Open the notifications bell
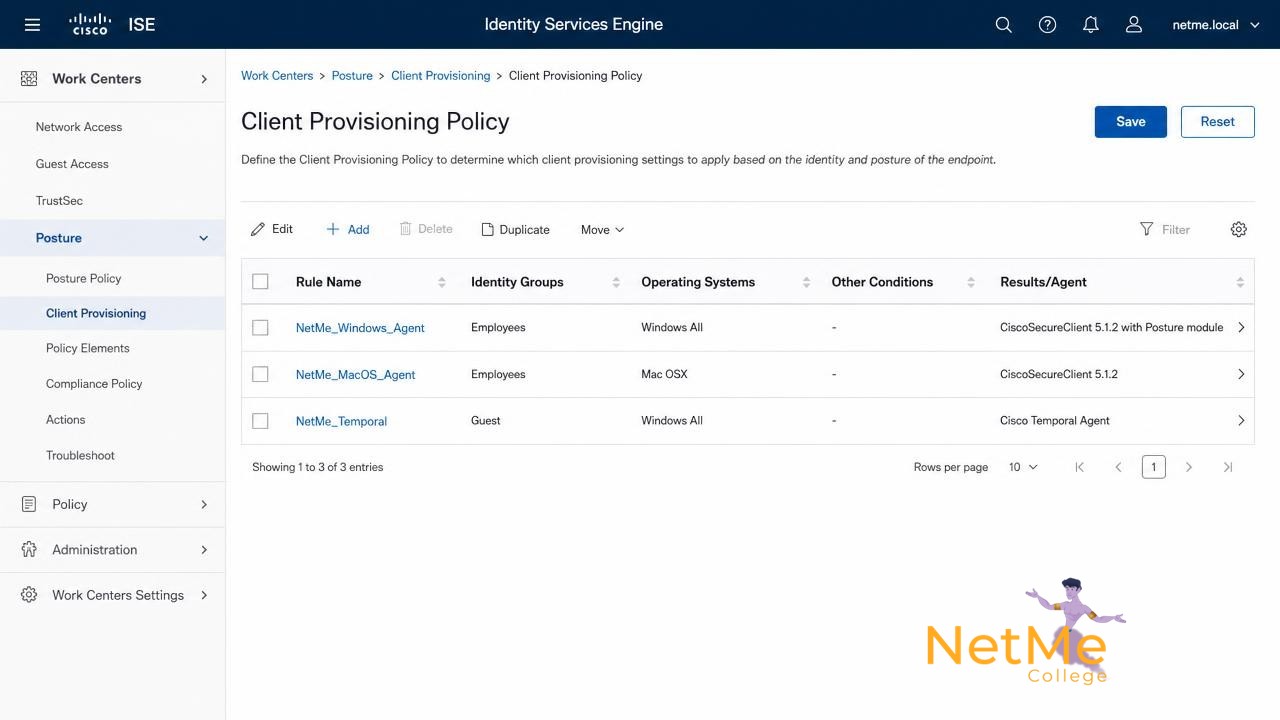This screenshot has height=720, width=1280. click(x=1091, y=25)
